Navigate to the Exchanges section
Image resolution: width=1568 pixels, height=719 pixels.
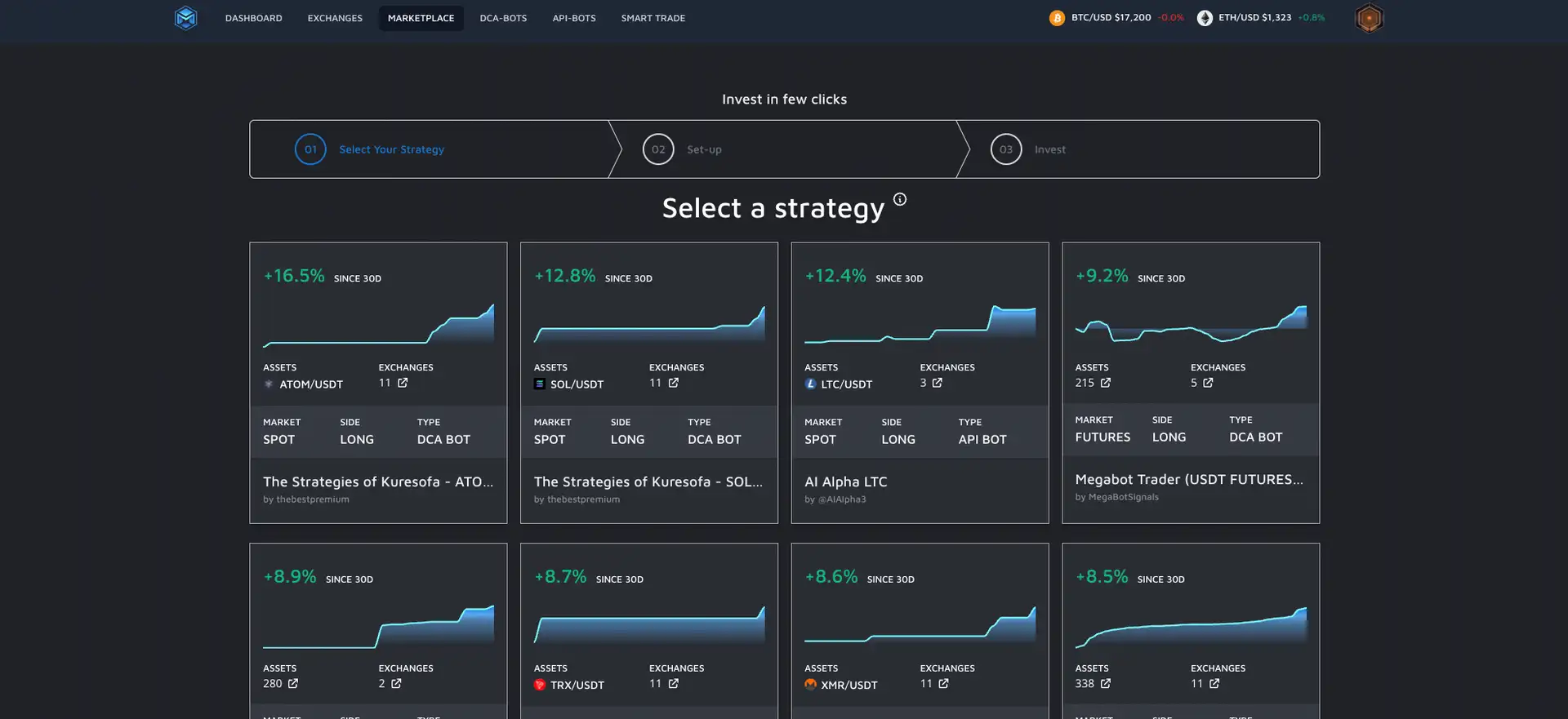tap(335, 18)
